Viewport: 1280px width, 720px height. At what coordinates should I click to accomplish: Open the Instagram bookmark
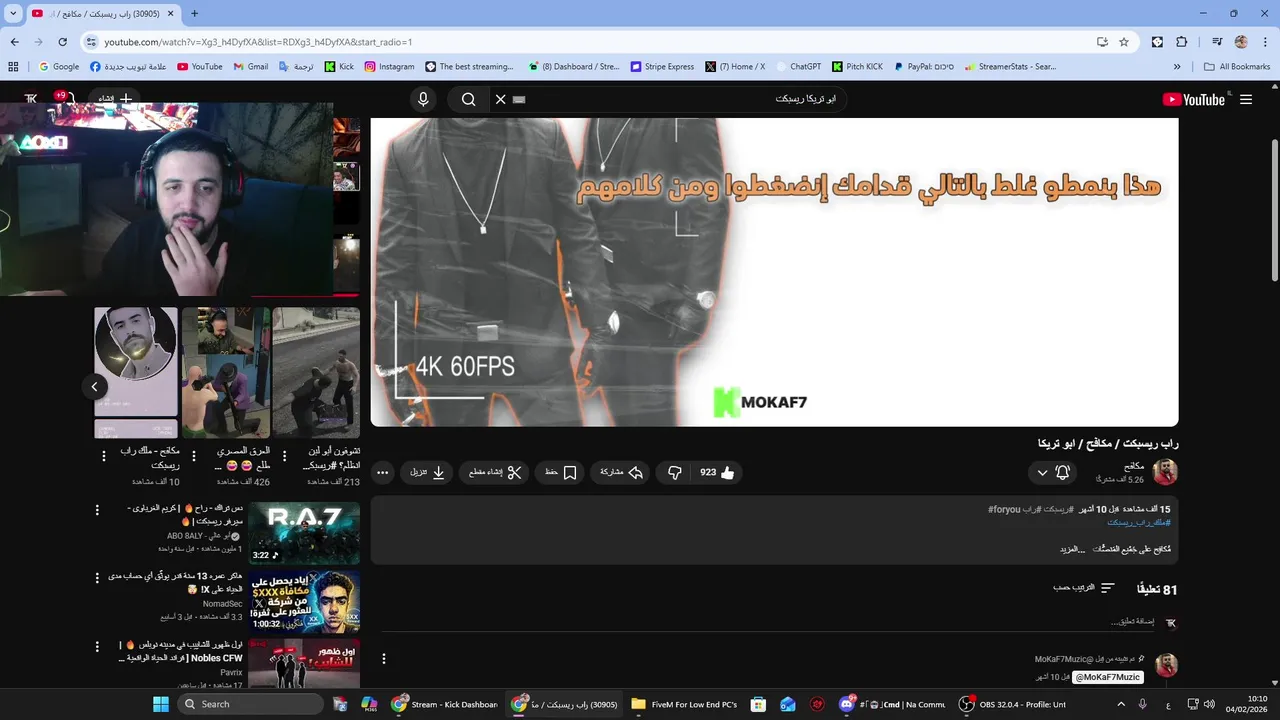389,67
